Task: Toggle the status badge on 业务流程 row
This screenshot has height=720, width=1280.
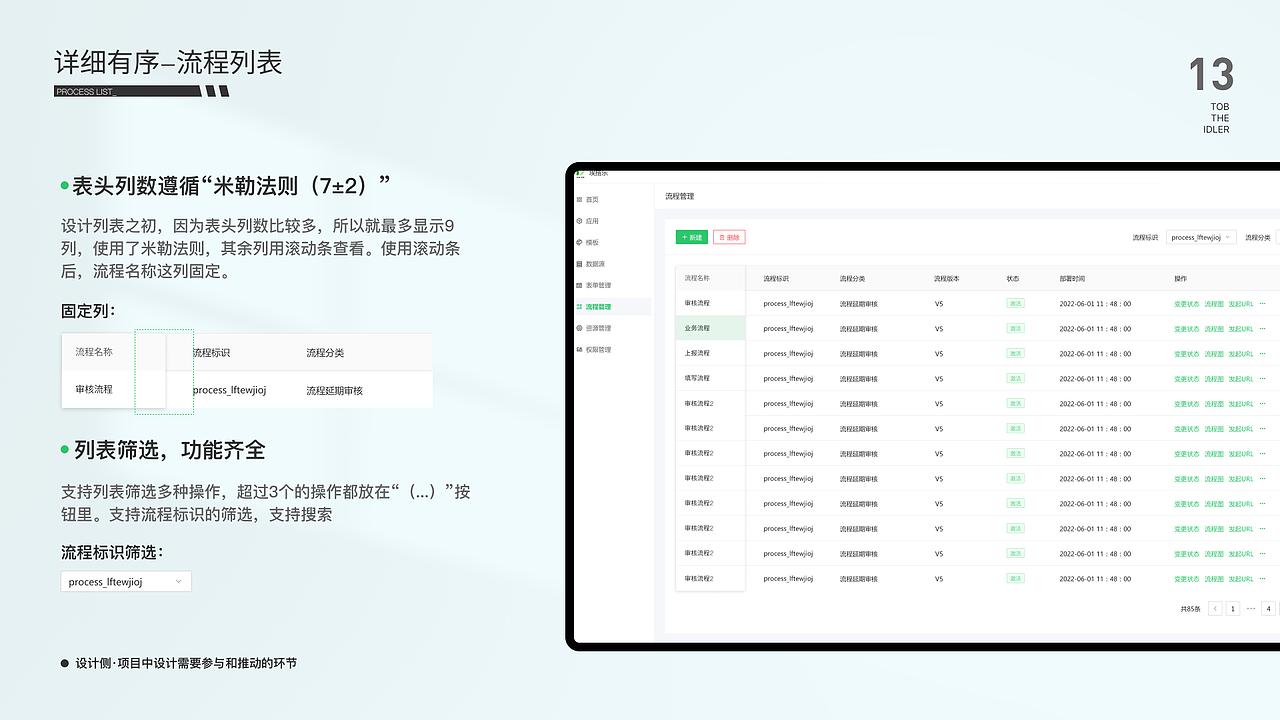Action: 1014,328
